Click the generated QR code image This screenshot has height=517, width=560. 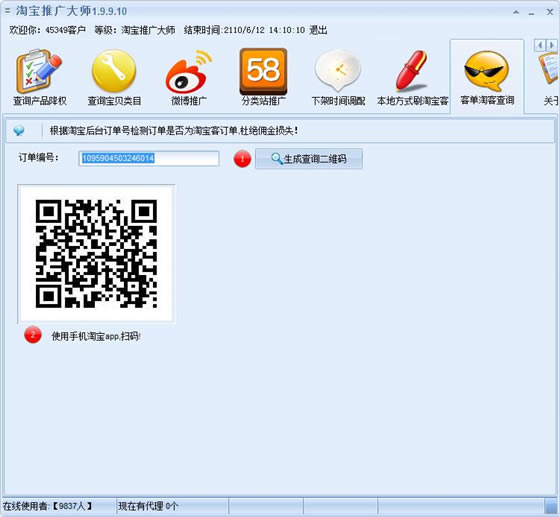coord(96,254)
